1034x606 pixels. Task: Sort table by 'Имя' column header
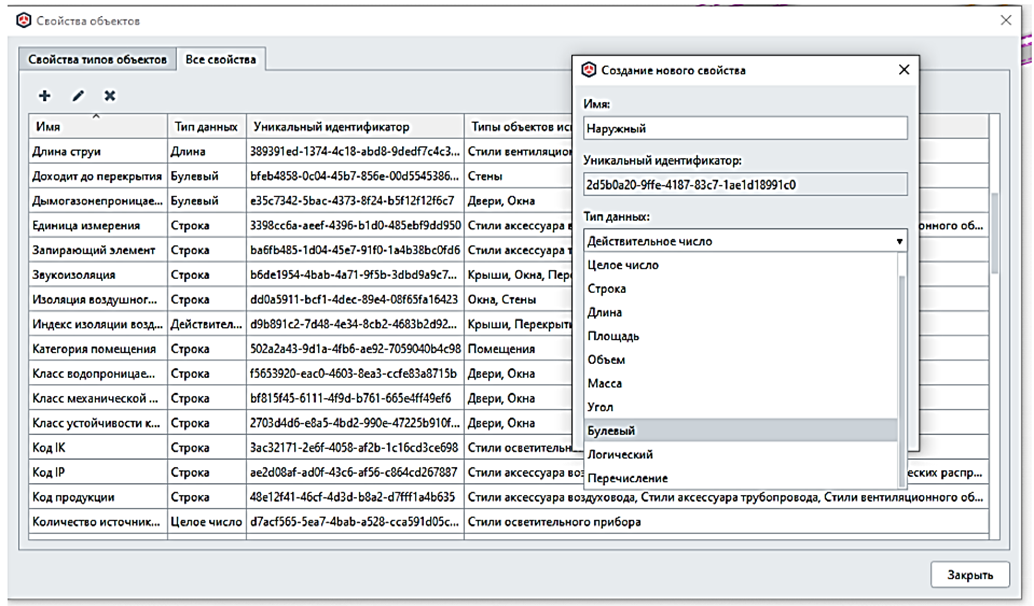point(96,127)
